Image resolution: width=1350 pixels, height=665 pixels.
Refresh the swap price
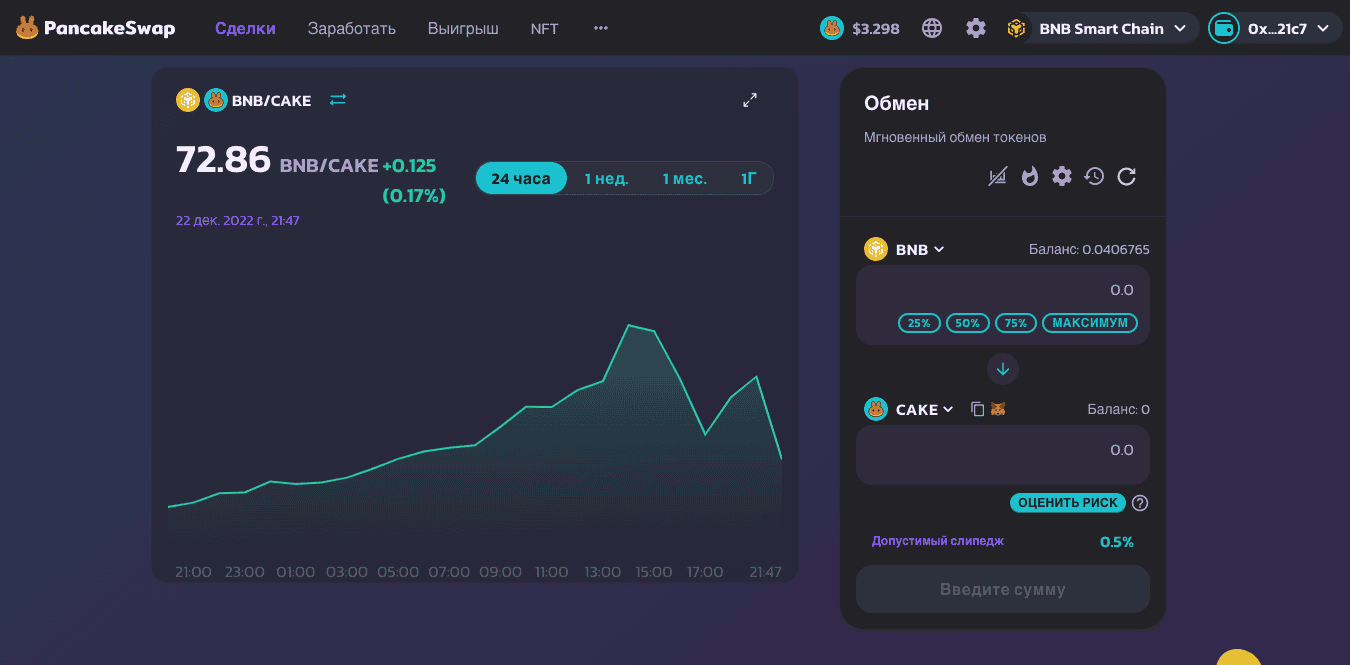(1127, 177)
